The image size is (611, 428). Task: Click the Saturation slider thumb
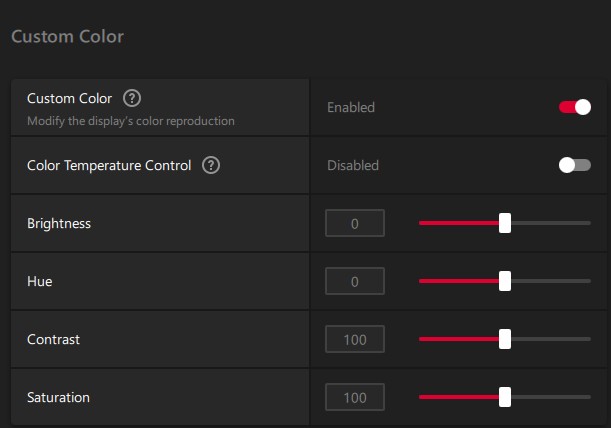coord(505,397)
